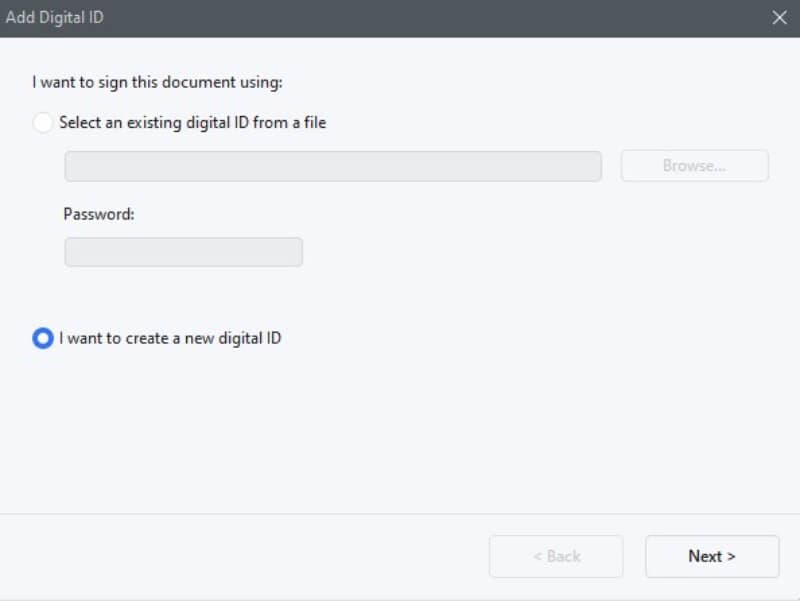Click the empty radio circle icon
Screen dimensions: 800x601
pyautogui.click(x=43, y=123)
